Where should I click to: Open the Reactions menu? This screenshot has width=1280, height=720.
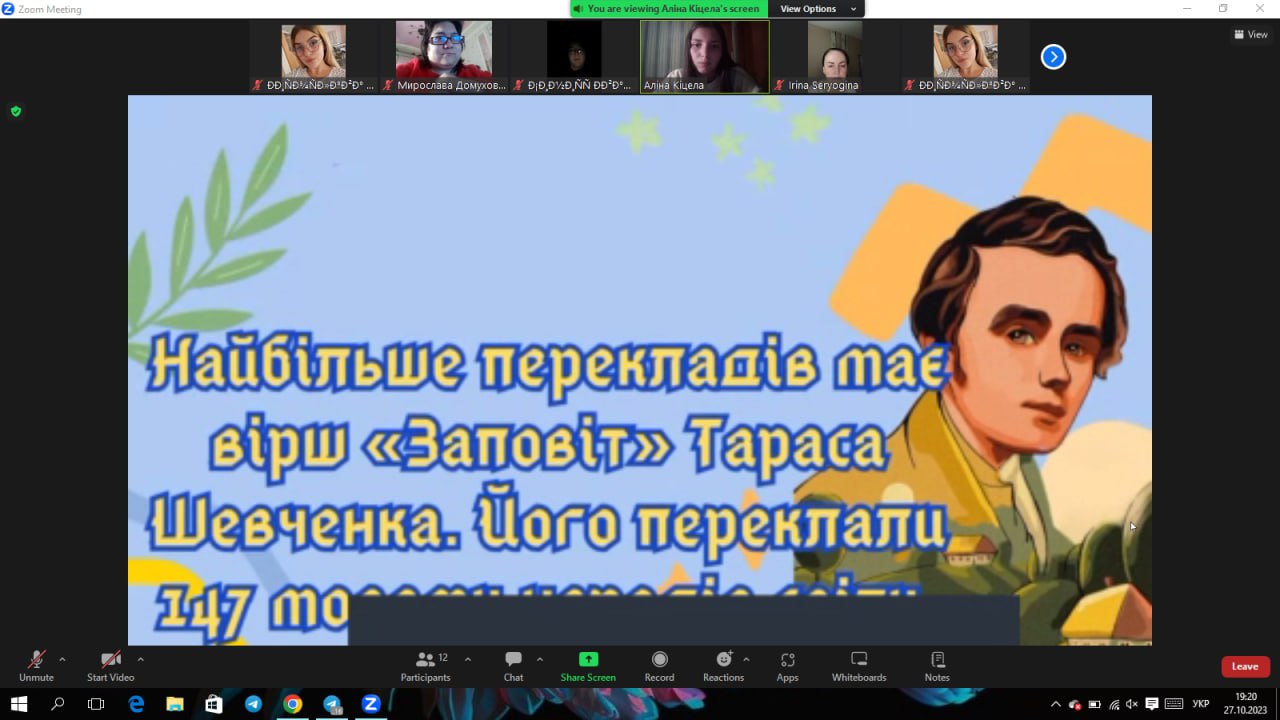[x=723, y=666]
